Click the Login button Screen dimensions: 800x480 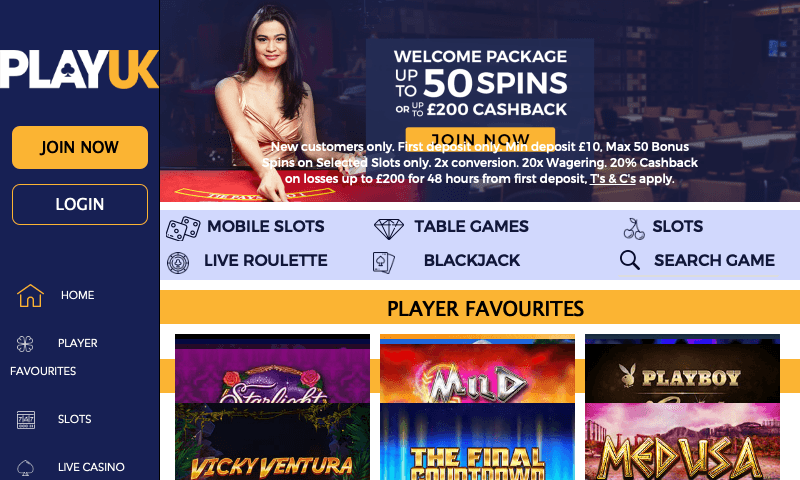[x=80, y=205]
